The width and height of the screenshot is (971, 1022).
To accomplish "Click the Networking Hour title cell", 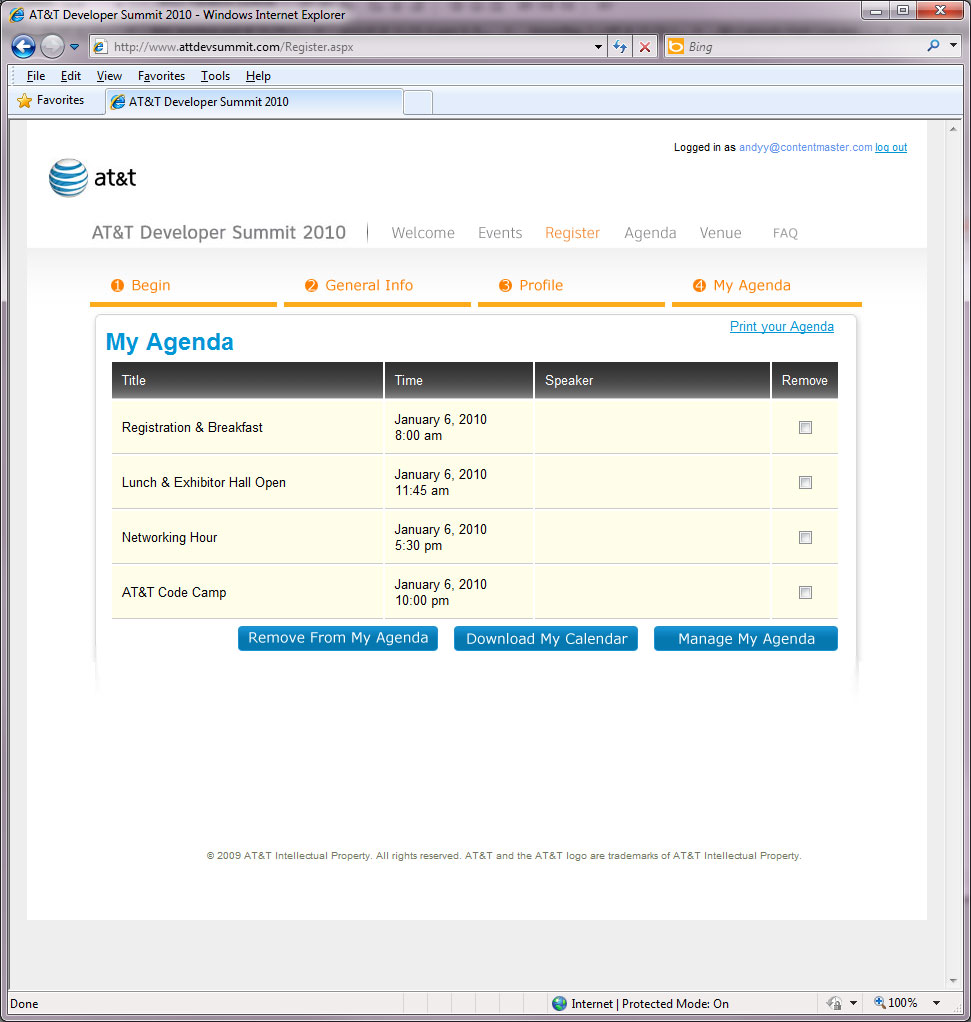I will pos(247,538).
